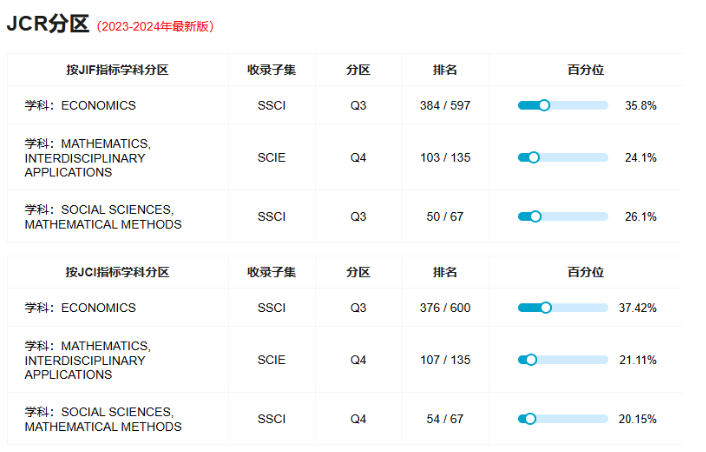Click the 2023-2024年最新版 red label
Viewport: 706px width, 452px height.
pos(155,27)
